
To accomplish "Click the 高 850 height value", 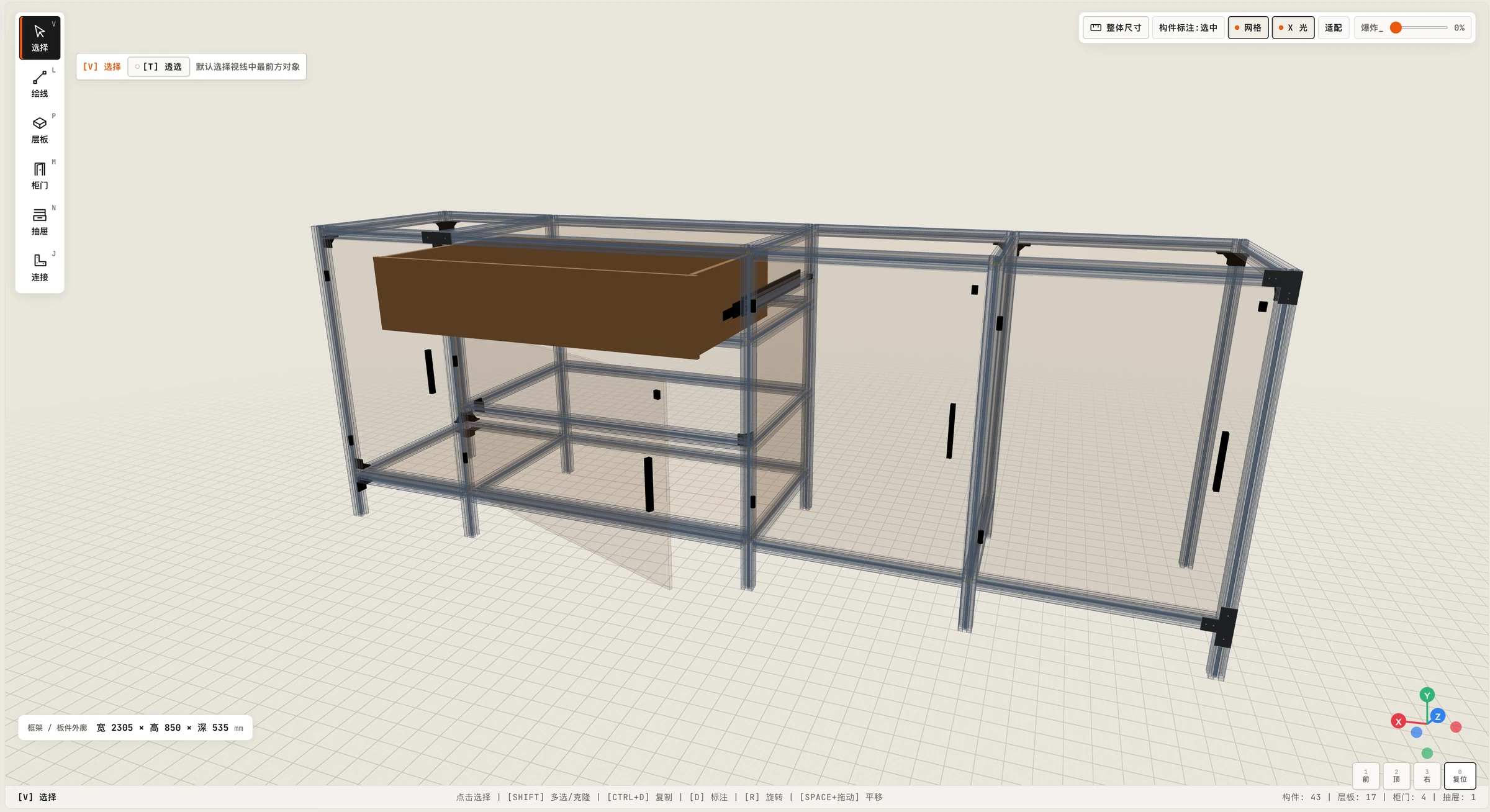I will tap(165, 728).
